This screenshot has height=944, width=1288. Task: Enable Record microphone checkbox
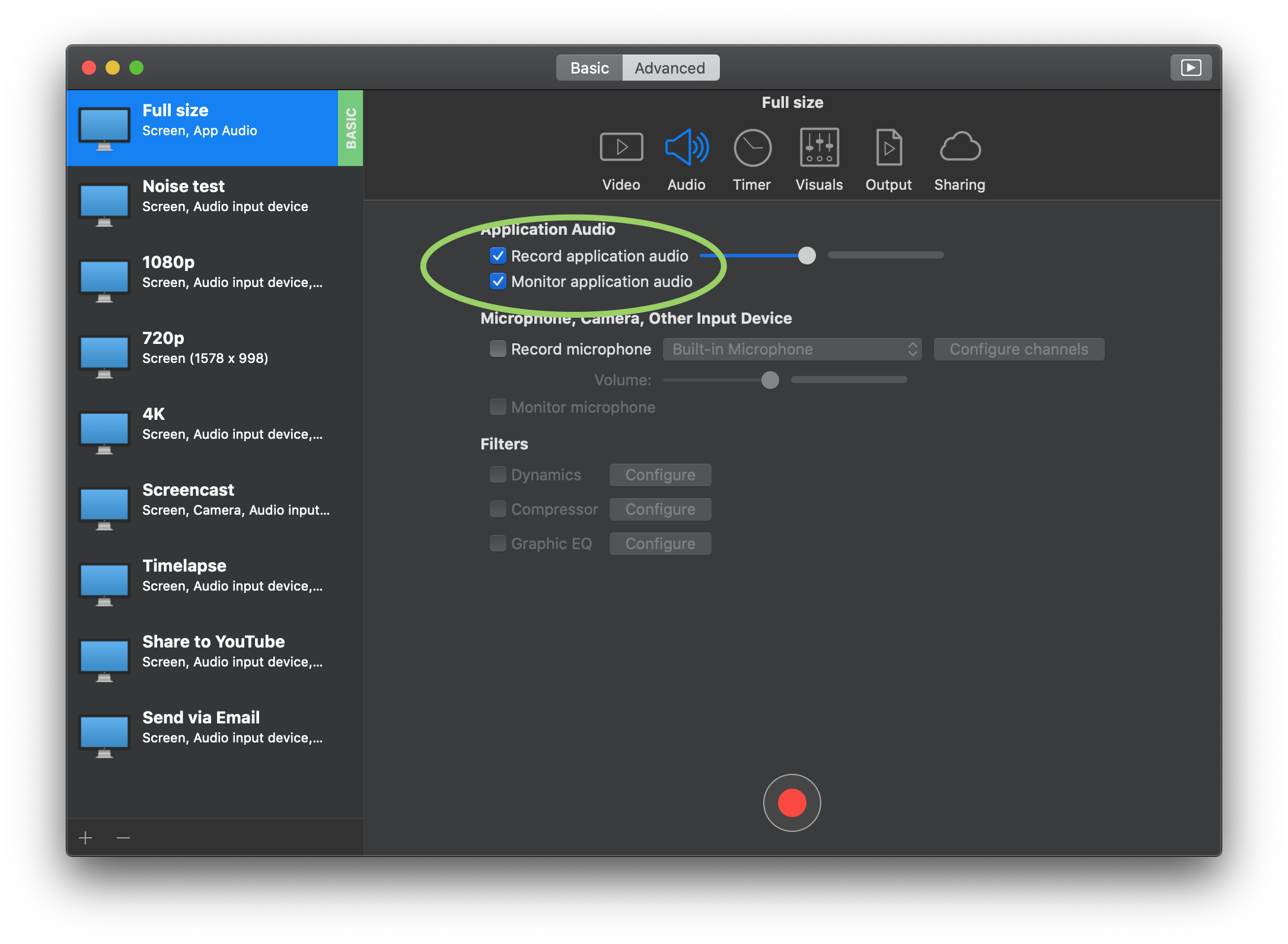(x=498, y=349)
